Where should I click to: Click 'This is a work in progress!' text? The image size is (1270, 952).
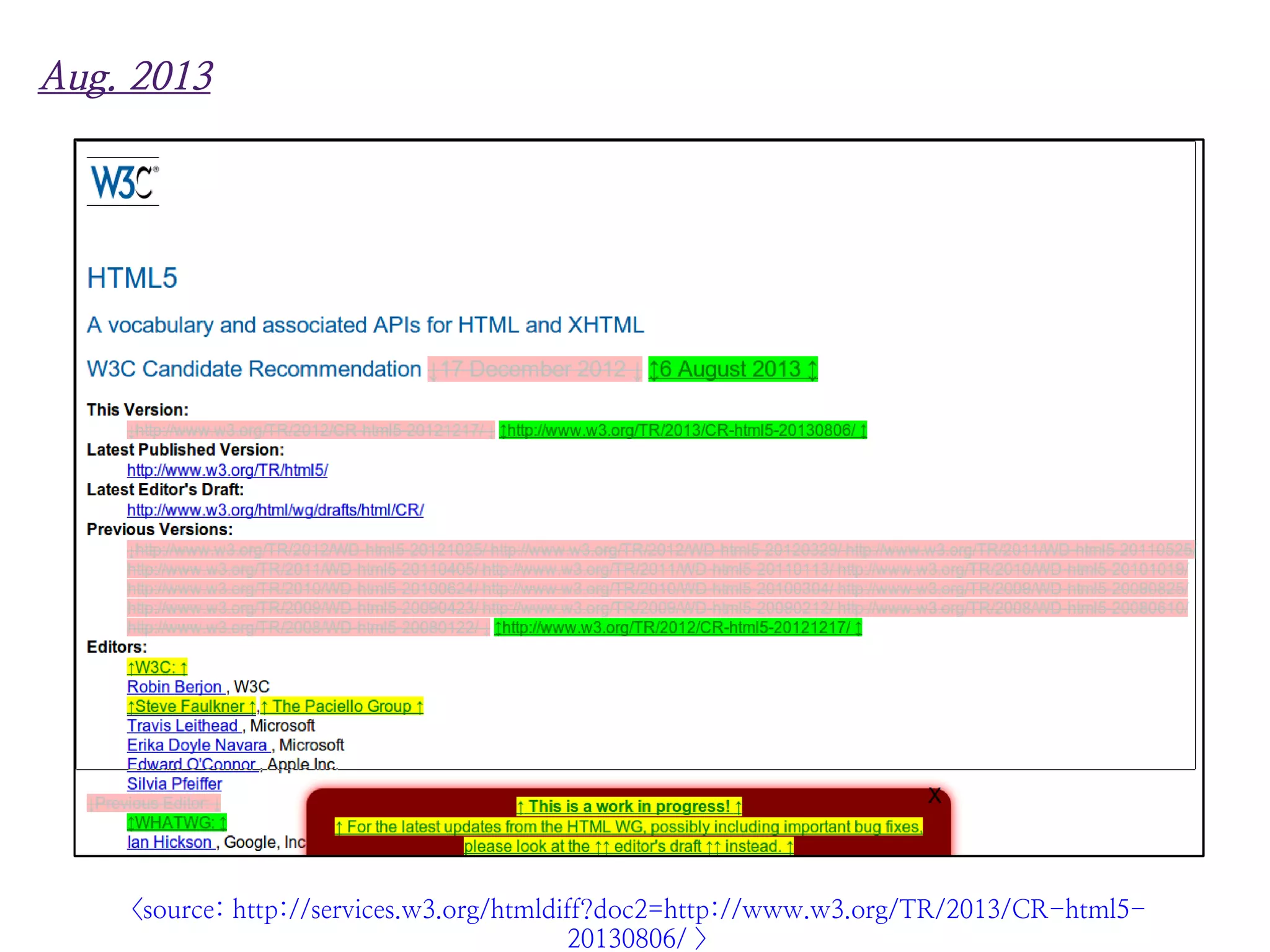coord(629,806)
